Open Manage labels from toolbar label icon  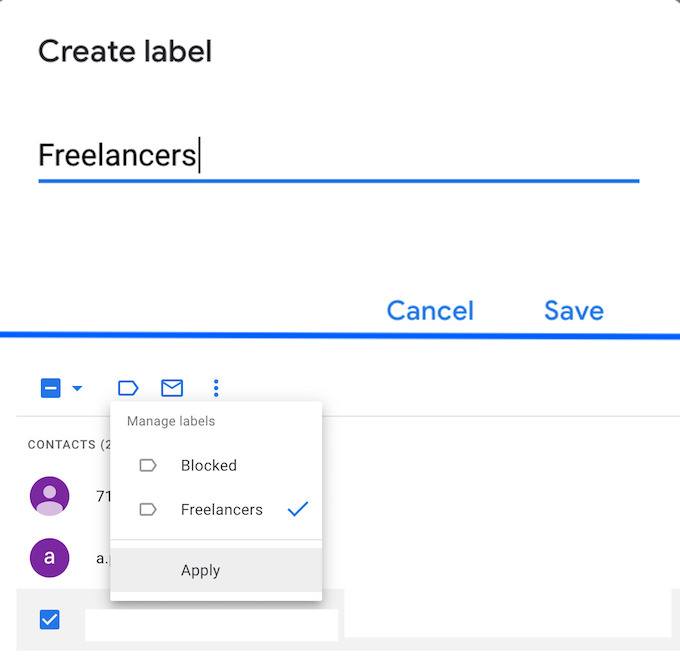pyautogui.click(x=128, y=388)
